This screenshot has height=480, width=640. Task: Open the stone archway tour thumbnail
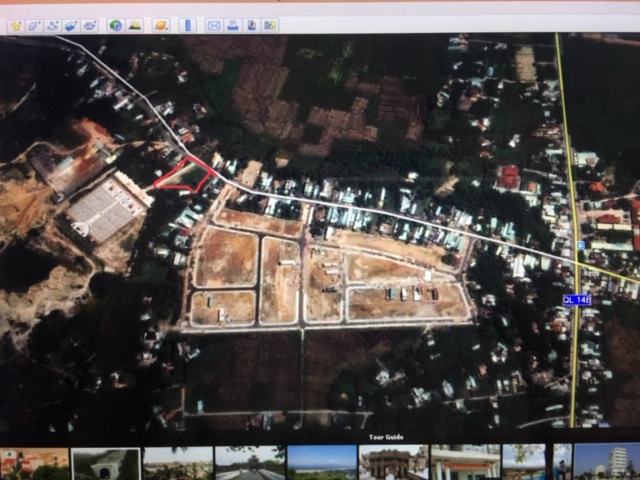click(105, 463)
